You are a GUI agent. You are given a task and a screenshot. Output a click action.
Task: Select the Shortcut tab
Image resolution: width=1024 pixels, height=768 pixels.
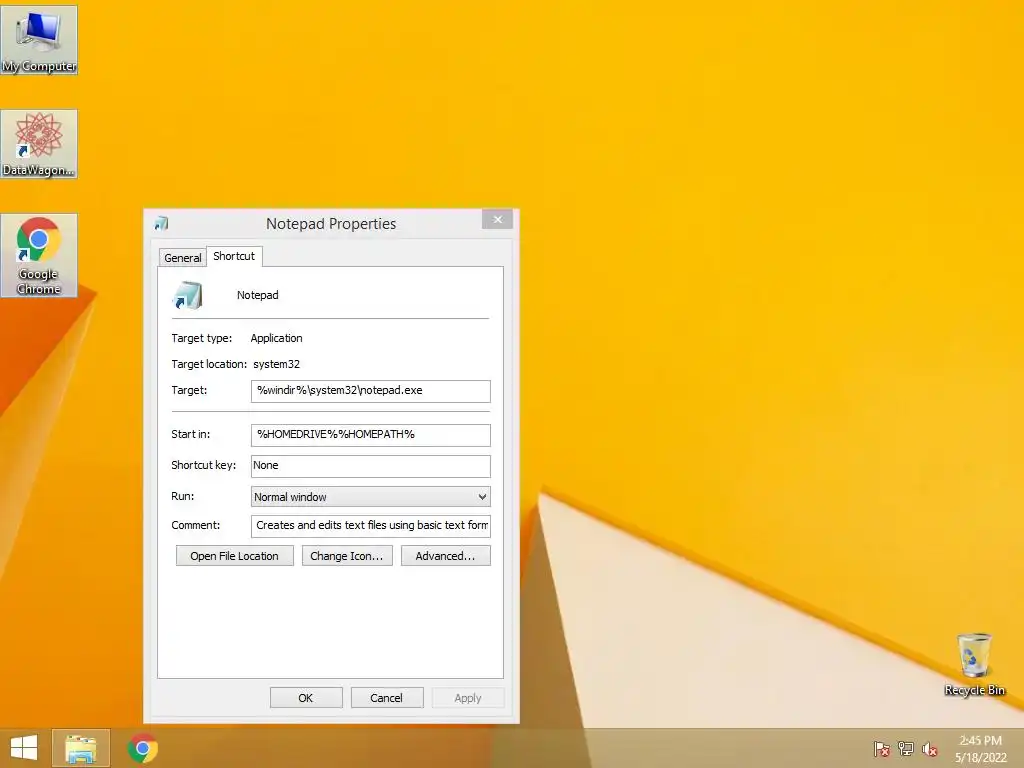tap(234, 256)
